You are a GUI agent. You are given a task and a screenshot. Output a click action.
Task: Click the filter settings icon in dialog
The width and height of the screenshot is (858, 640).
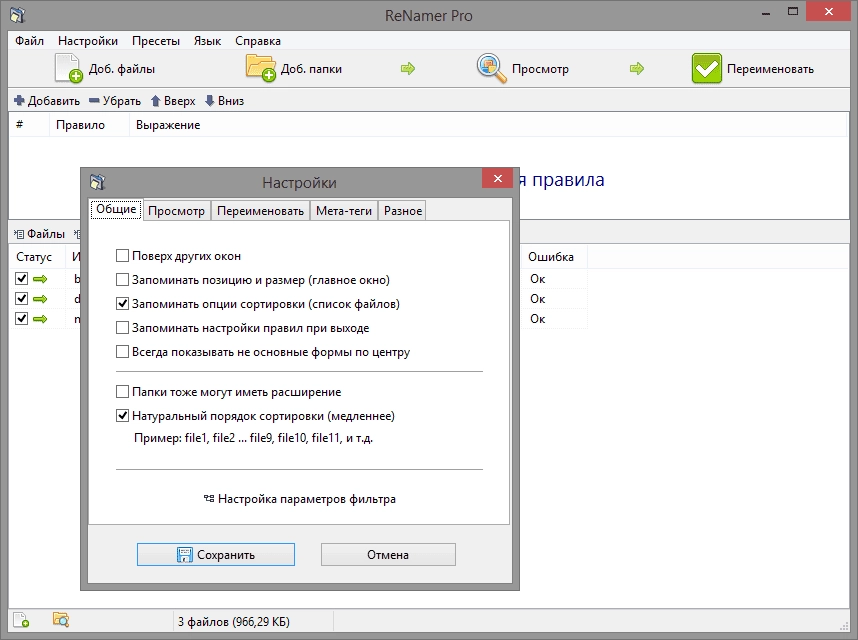coord(208,499)
